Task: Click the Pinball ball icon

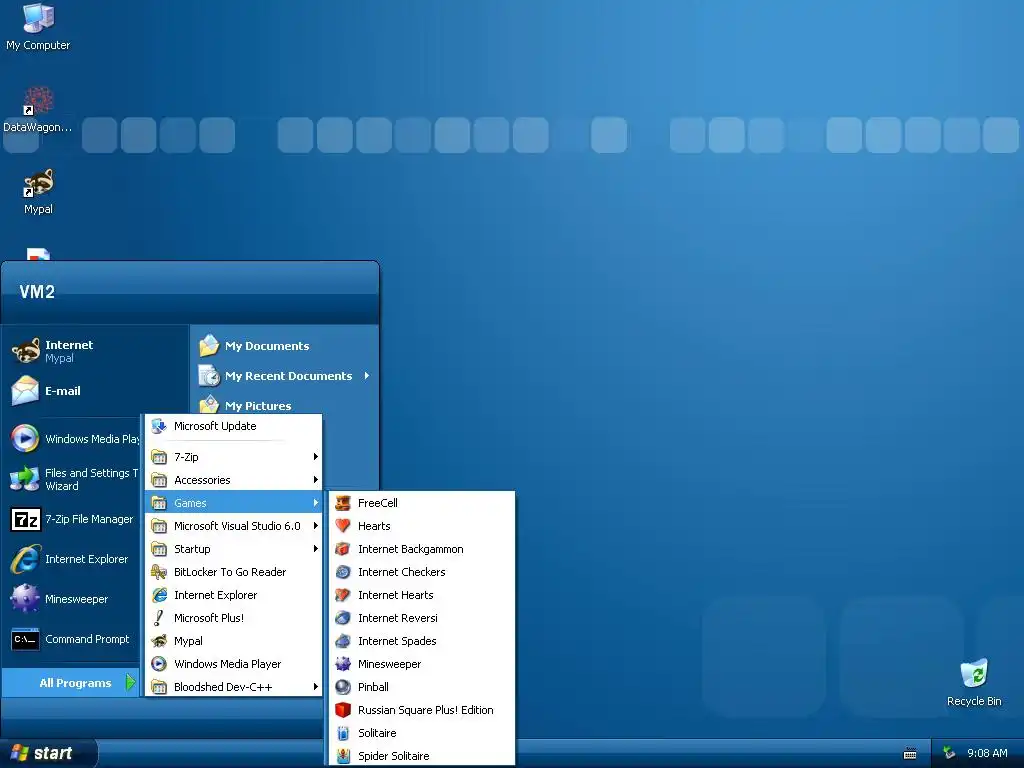Action: (343, 687)
